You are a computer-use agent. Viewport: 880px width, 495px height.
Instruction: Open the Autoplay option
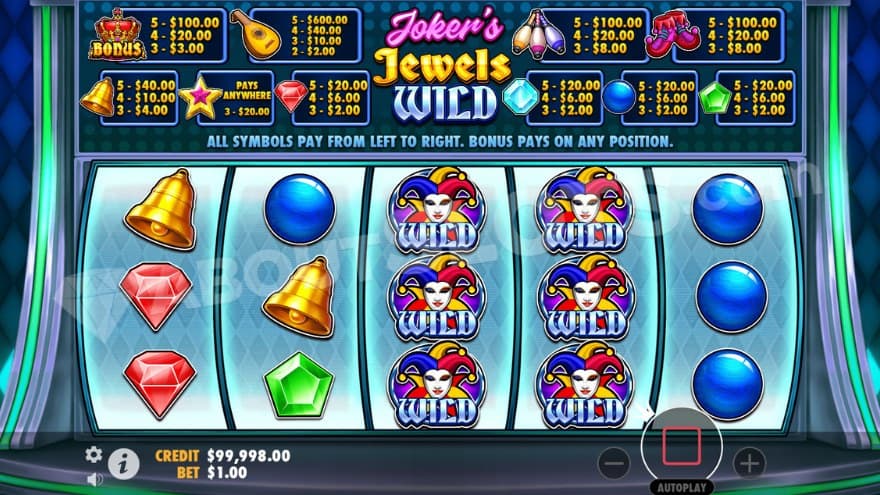click(x=681, y=487)
